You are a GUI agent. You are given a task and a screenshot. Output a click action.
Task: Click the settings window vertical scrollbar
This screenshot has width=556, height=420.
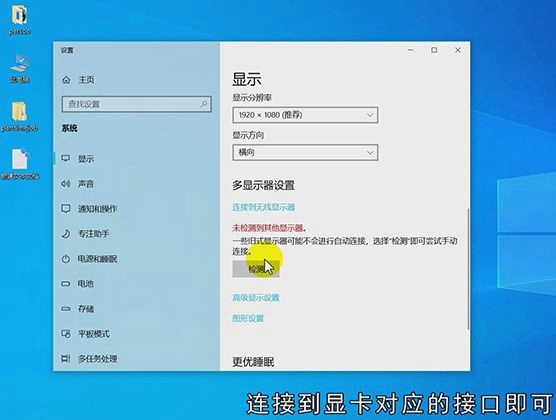click(x=468, y=269)
